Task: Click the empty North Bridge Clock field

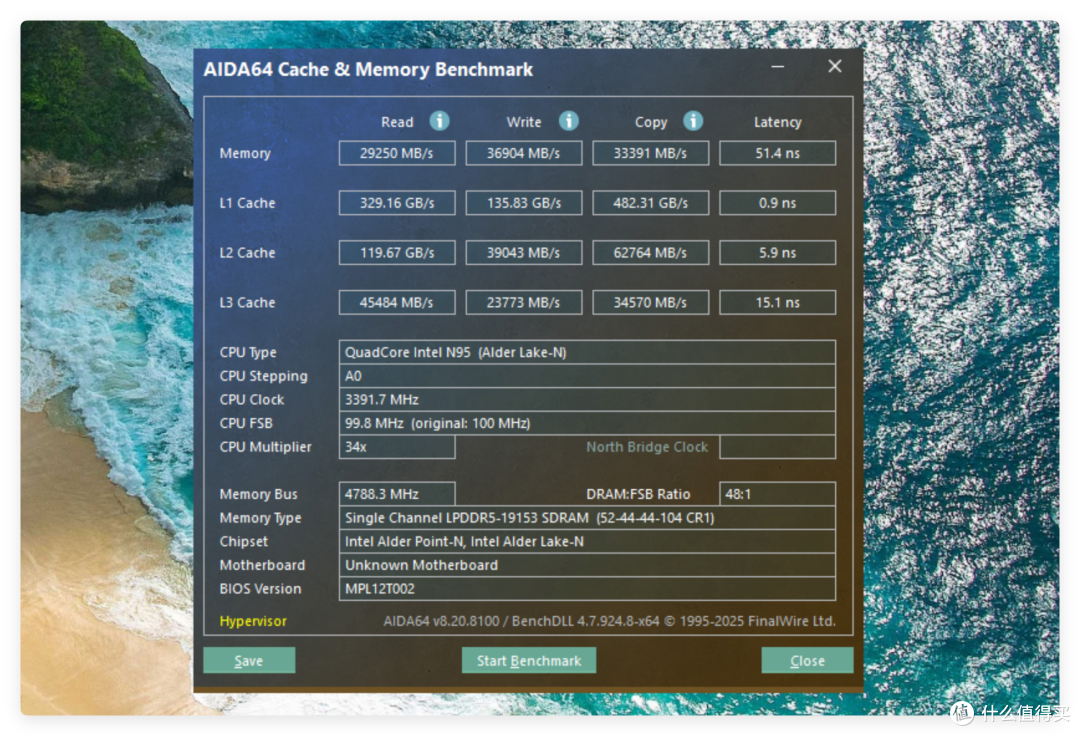Action: coord(778,447)
